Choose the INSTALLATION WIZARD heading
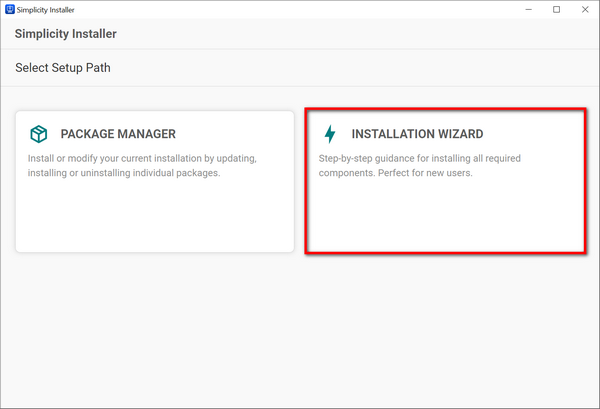600x409 pixels. [x=417, y=134]
